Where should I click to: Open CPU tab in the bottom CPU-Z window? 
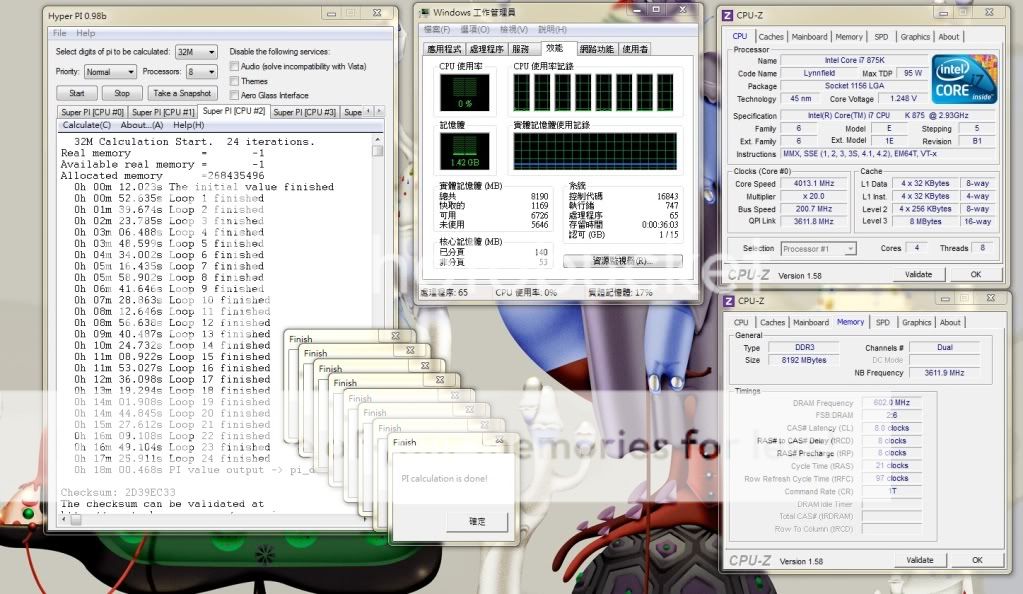[741, 322]
